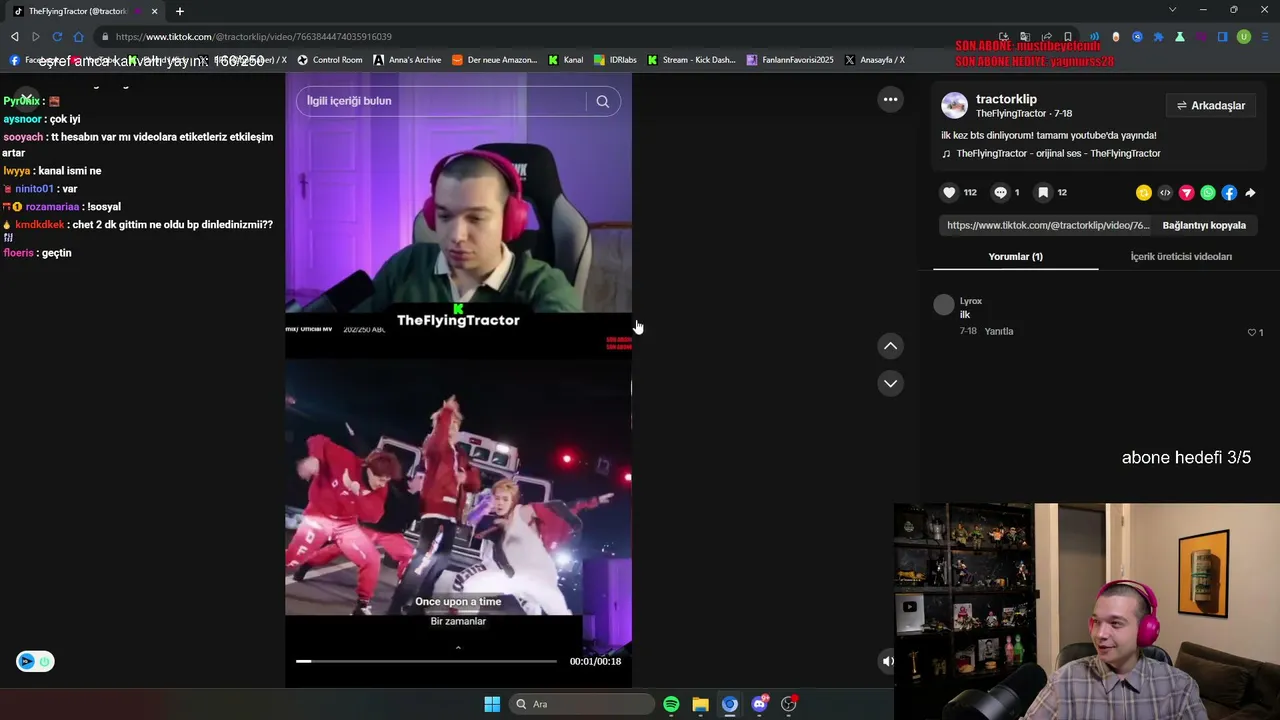Open the FanlarınFavorisi2025 bookmark

point(790,60)
